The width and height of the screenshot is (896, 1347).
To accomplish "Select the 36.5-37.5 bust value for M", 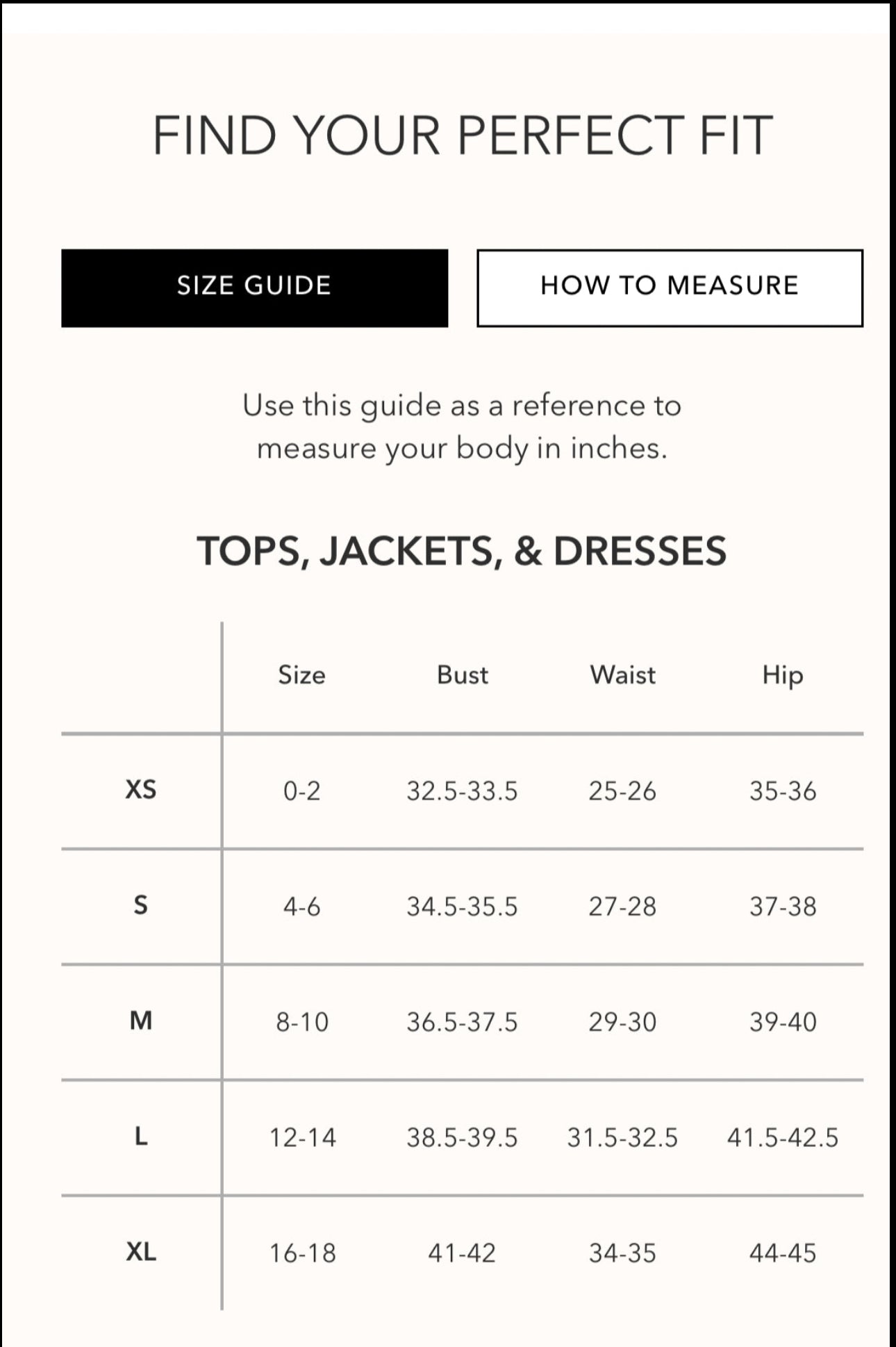I will point(462,1021).
